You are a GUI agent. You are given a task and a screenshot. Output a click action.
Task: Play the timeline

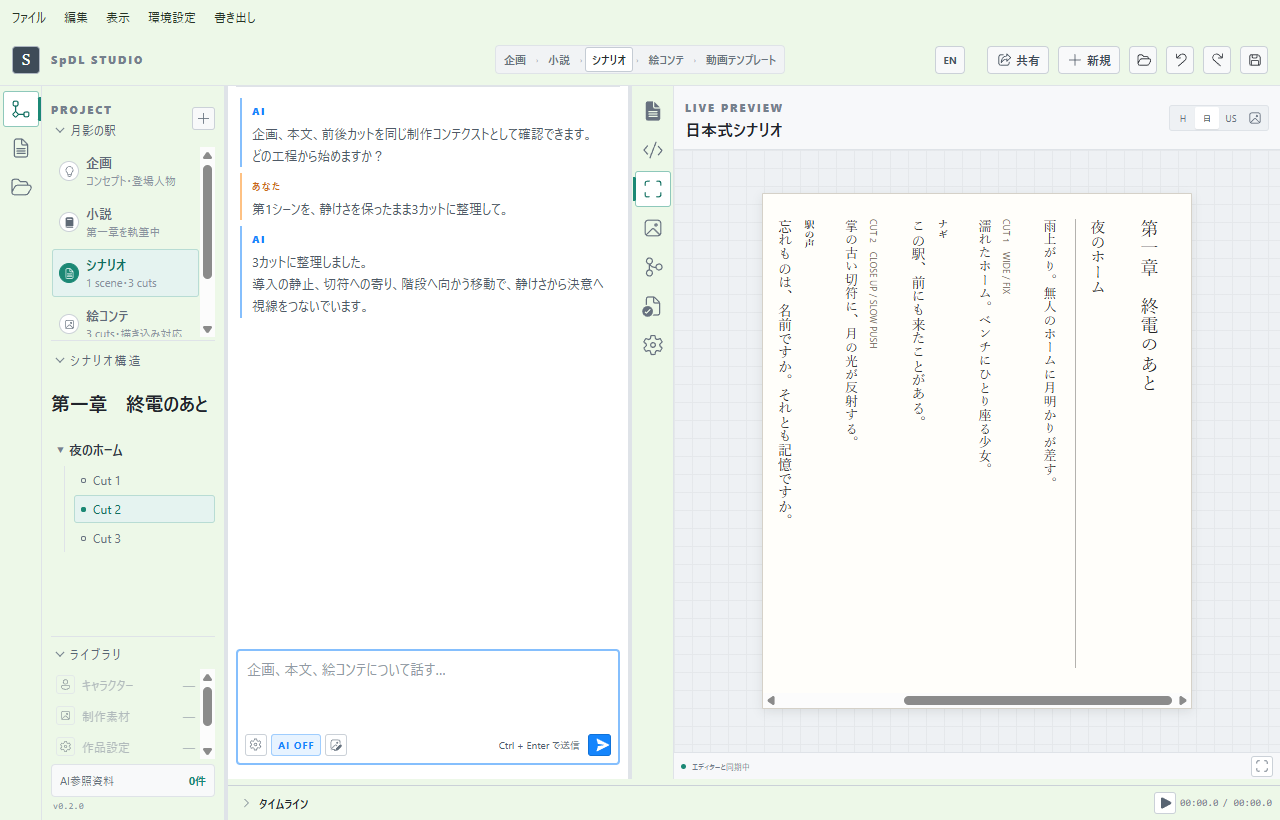tap(1165, 803)
